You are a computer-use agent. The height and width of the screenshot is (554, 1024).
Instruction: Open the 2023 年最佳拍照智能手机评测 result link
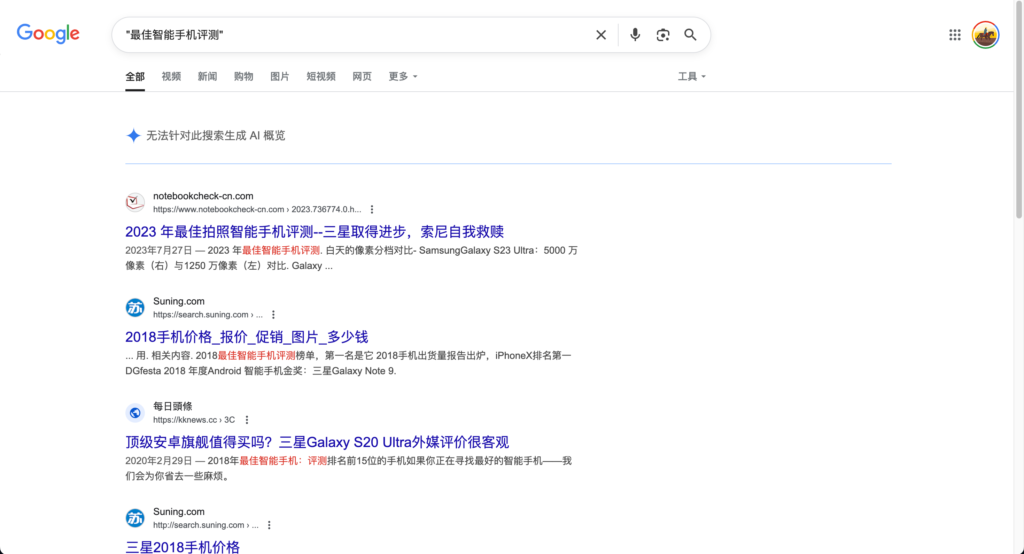pos(314,232)
